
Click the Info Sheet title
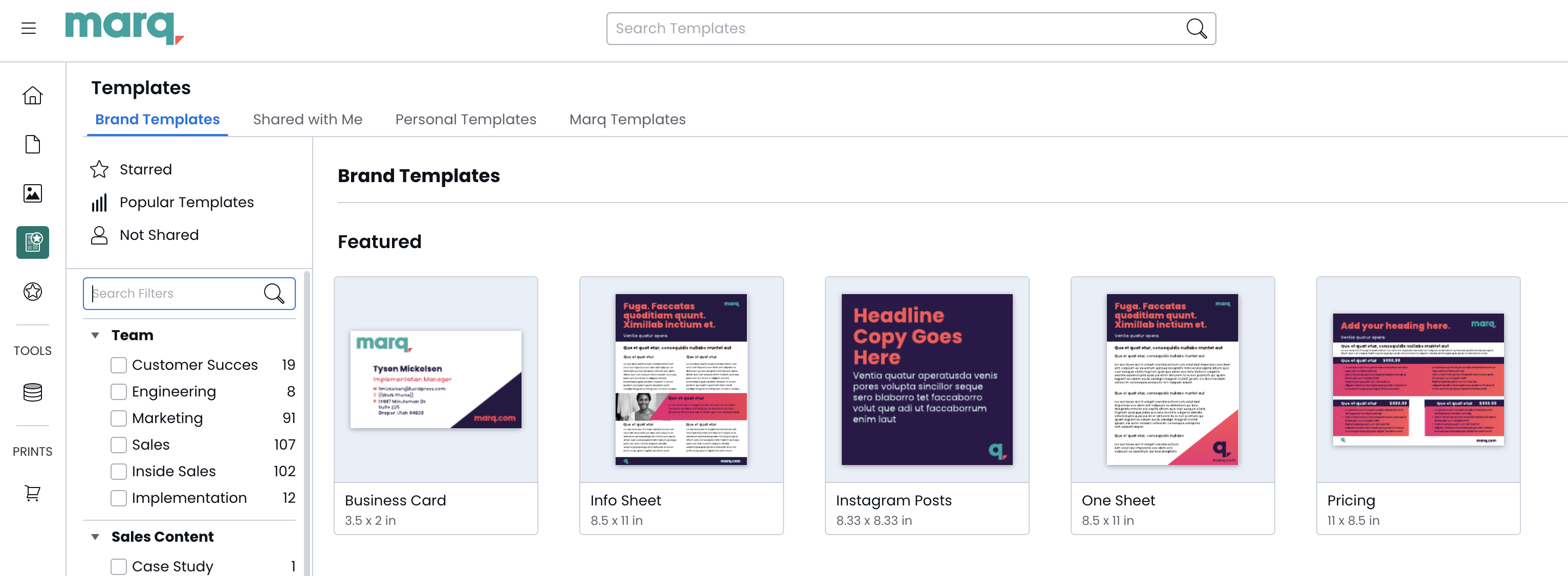(625, 500)
